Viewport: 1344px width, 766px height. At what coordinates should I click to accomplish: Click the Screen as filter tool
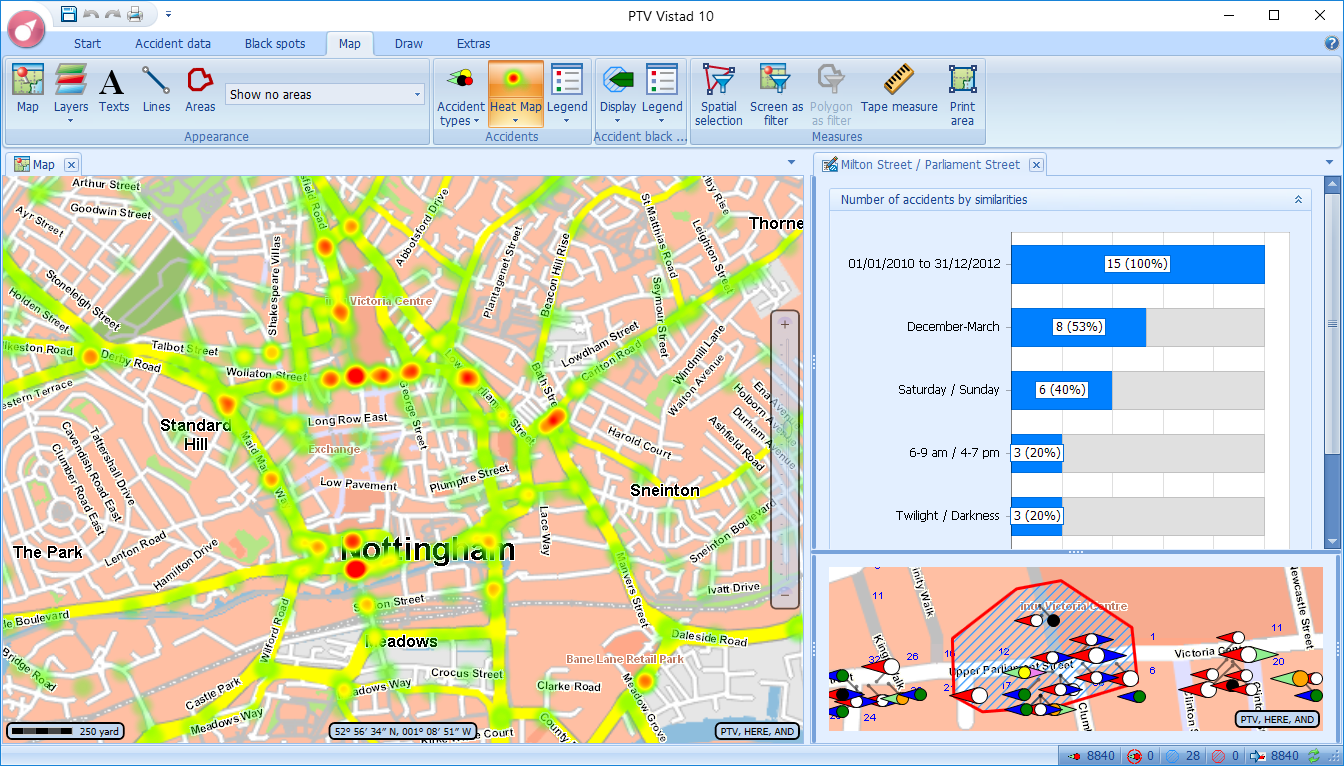(x=776, y=95)
